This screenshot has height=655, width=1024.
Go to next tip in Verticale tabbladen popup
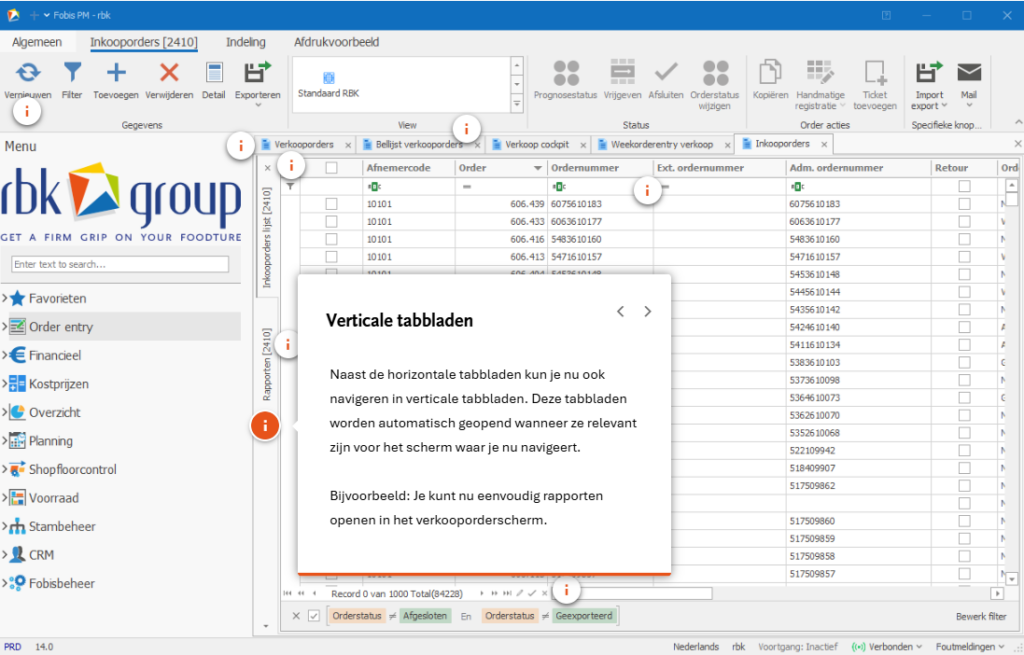point(647,312)
